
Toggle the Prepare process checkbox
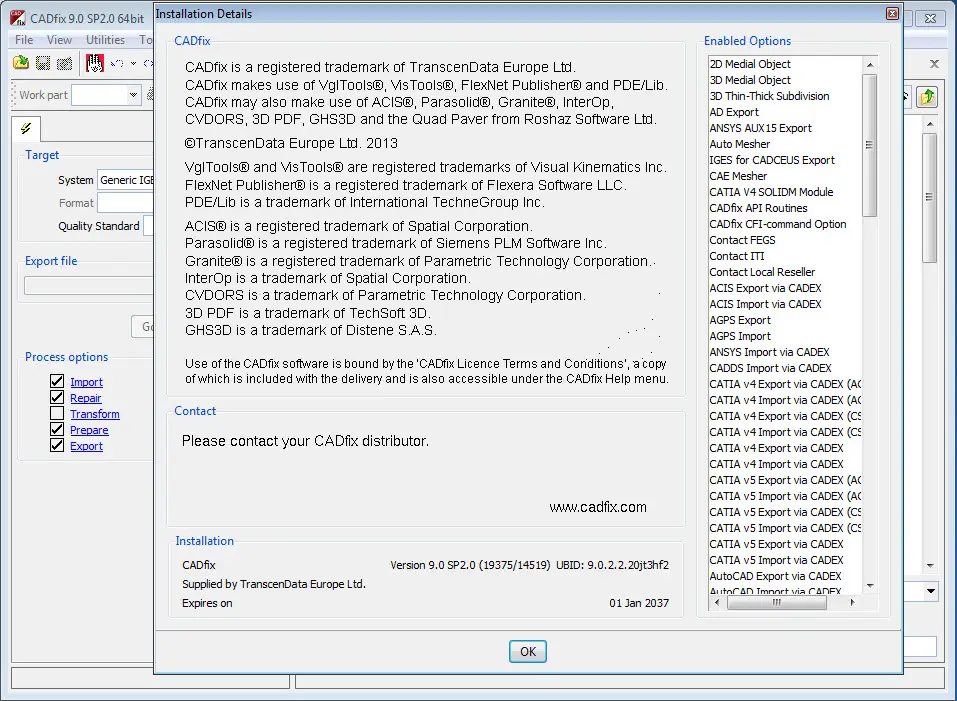(57, 429)
